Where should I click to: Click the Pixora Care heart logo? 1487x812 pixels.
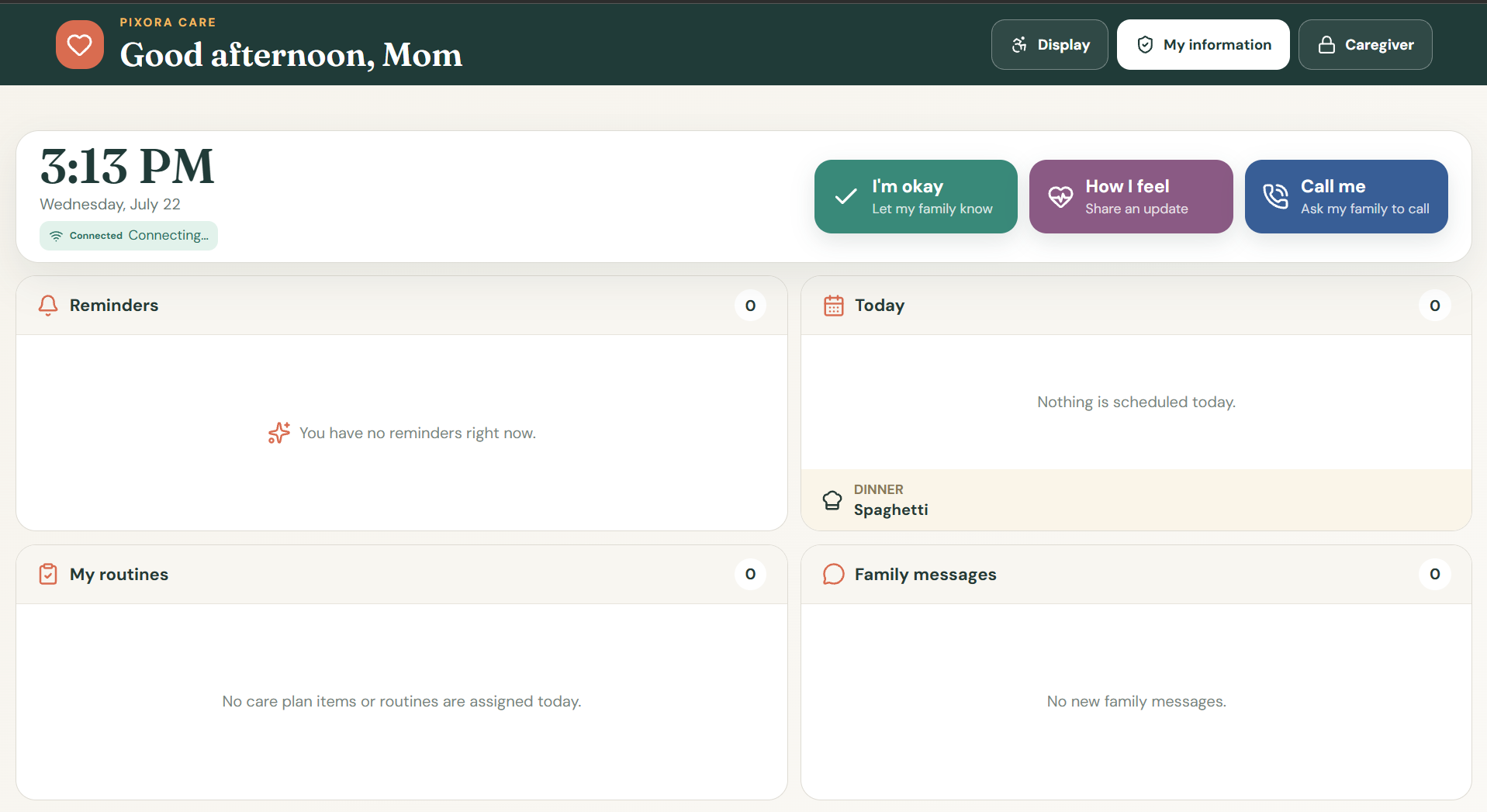coord(80,45)
